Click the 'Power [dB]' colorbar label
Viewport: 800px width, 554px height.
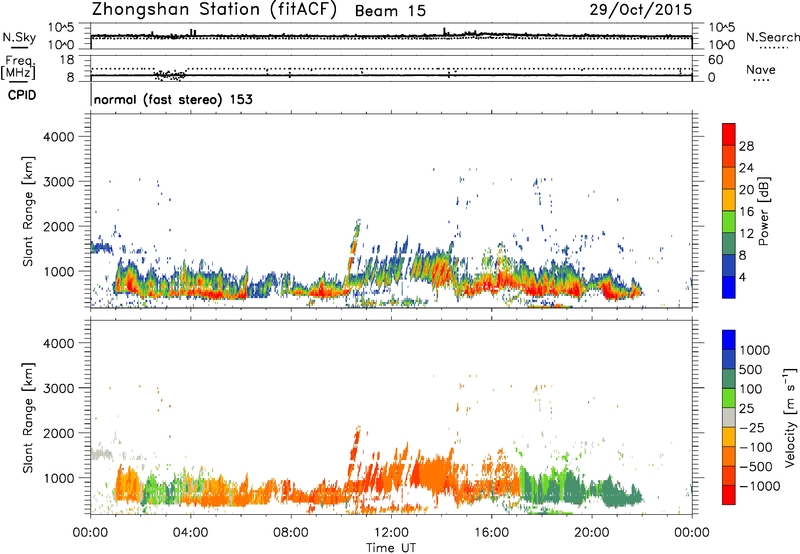(x=763, y=211)
